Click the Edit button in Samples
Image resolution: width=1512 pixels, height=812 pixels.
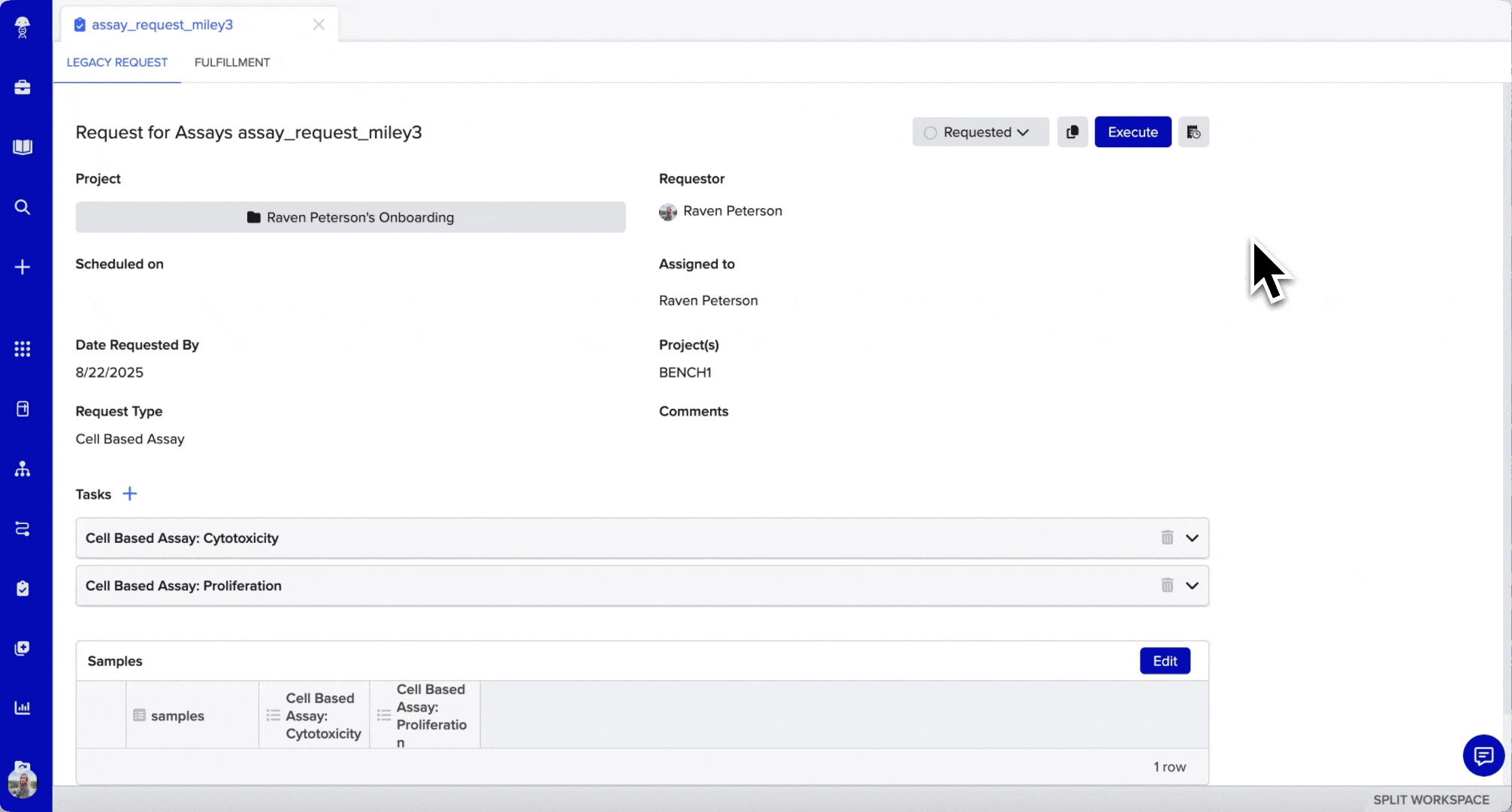tap(1165, 661)
